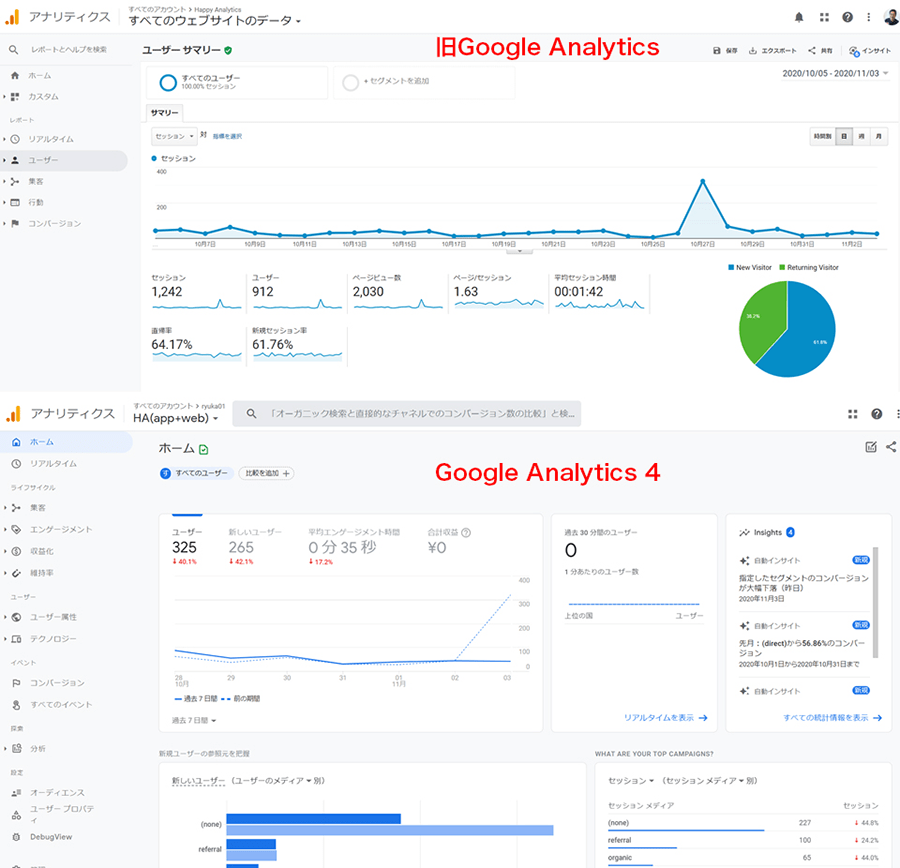
Task: Open リアルタイム clock icon in old Analytics sidebar
Action: coord(15,139)
